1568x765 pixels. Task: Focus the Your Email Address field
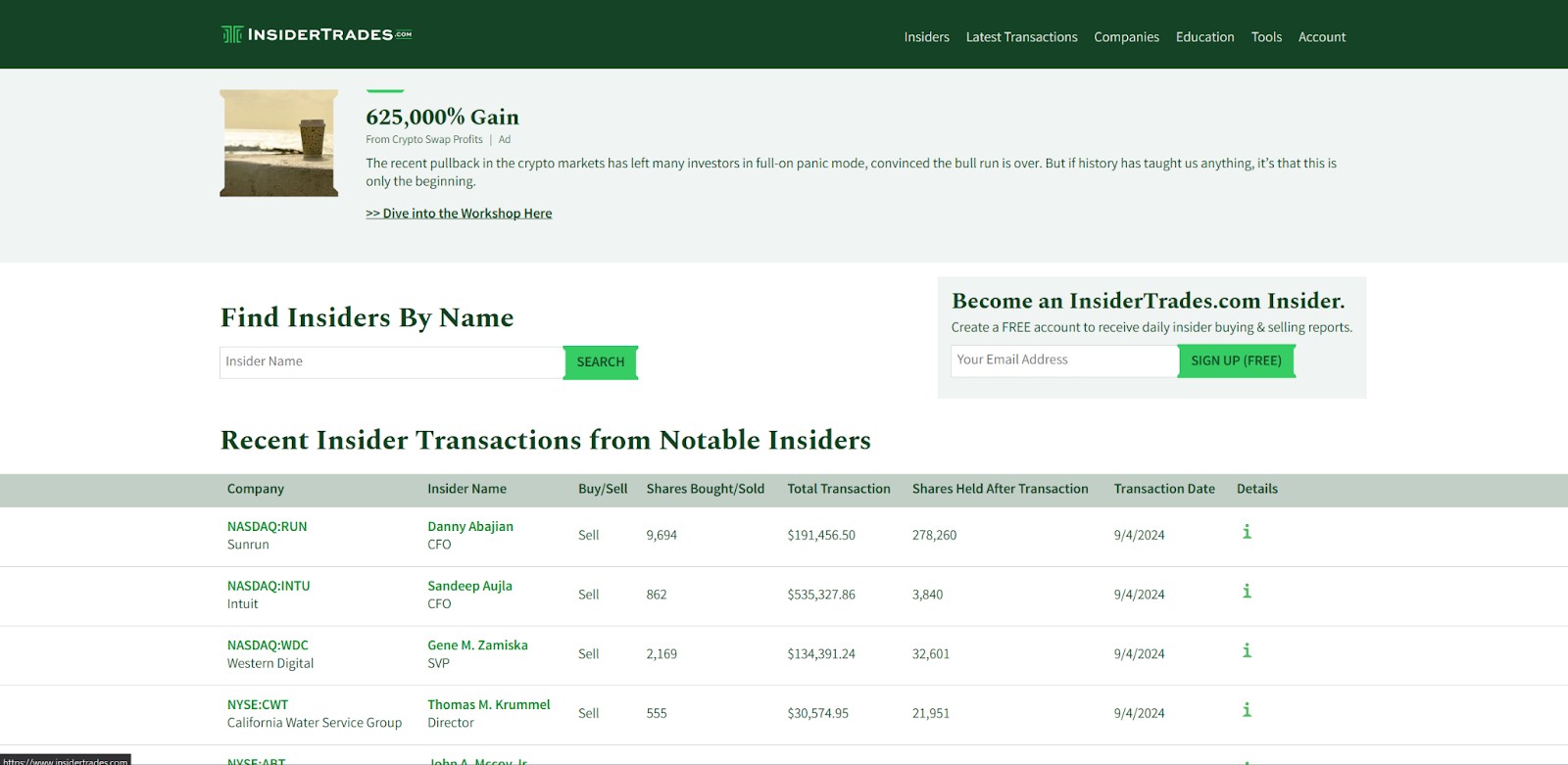(x=1064, y=360)
